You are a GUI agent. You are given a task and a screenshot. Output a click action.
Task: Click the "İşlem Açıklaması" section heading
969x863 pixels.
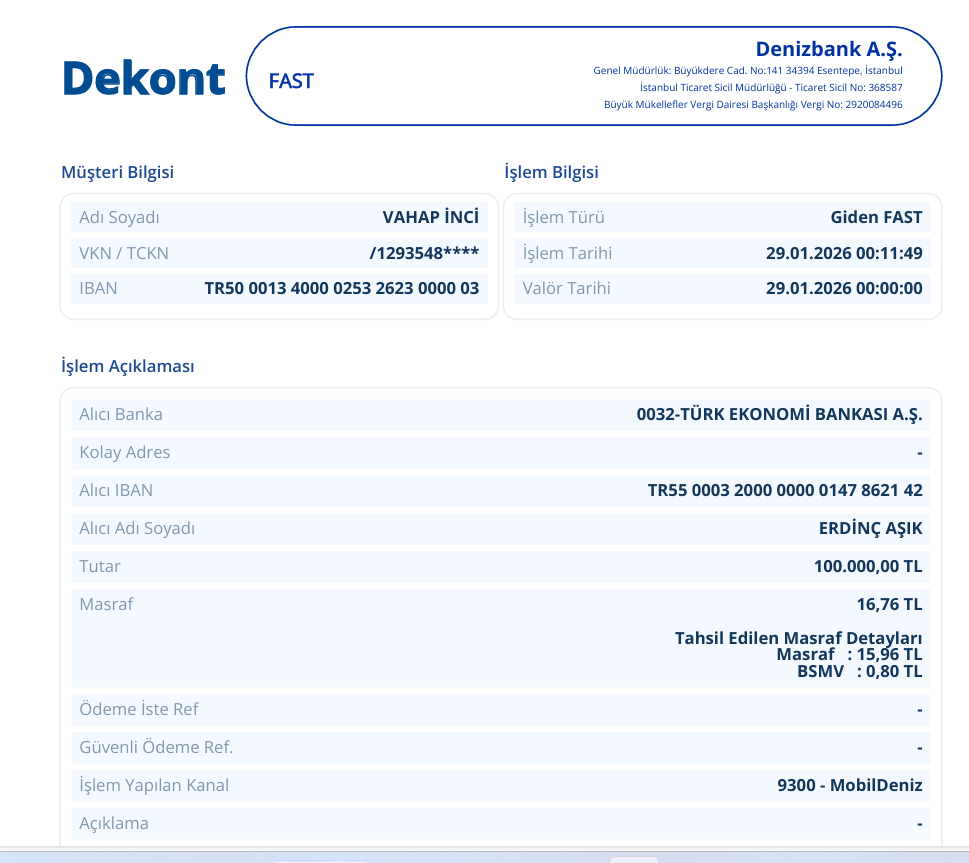pos(128,366)
